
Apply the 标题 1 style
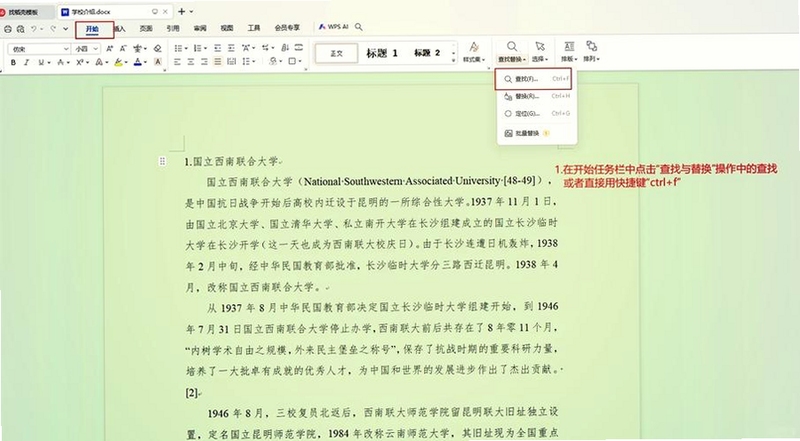pos(382,53)
